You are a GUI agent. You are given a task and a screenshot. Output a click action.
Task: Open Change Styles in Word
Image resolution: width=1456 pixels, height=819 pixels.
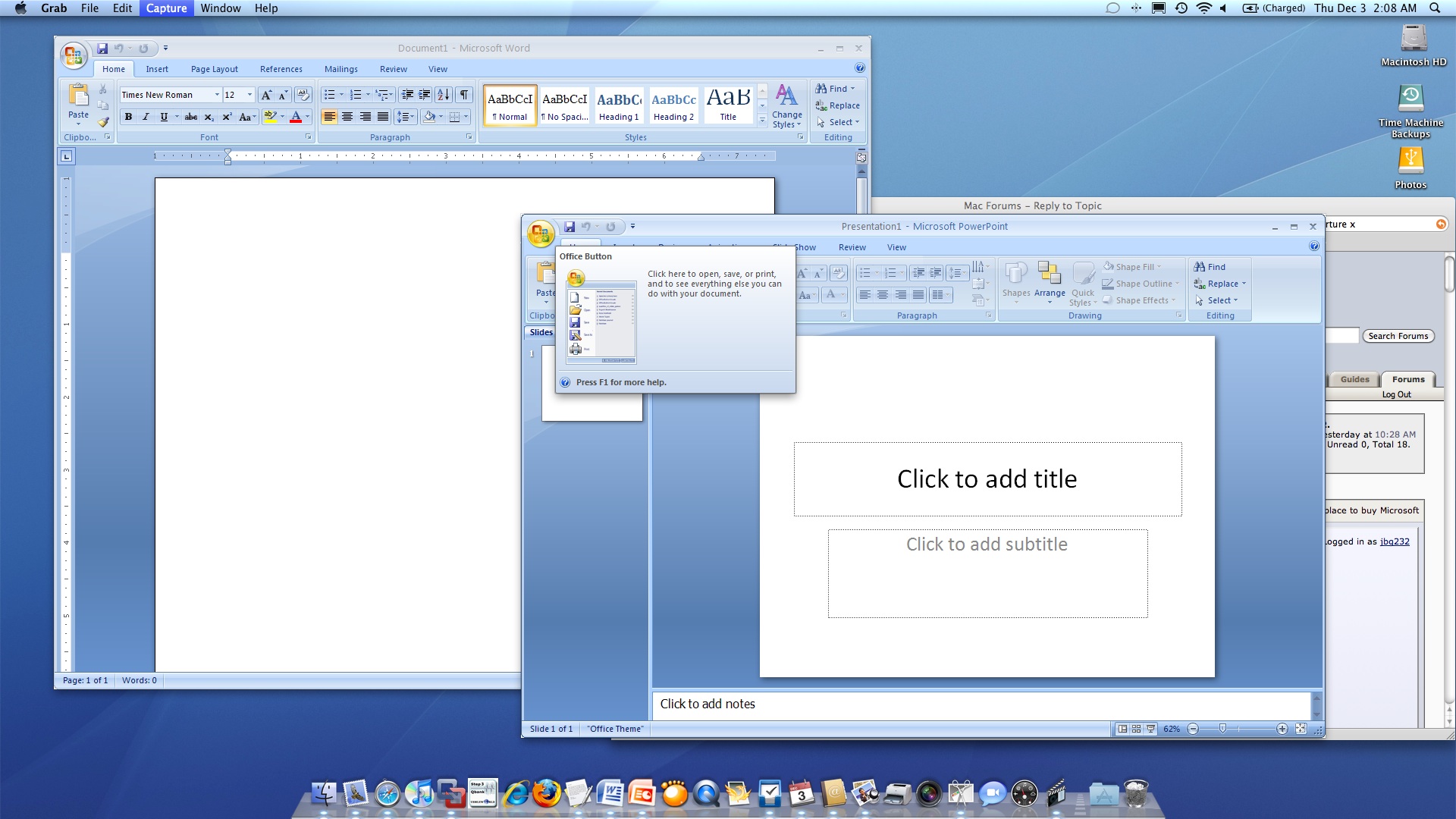[787, 106]
